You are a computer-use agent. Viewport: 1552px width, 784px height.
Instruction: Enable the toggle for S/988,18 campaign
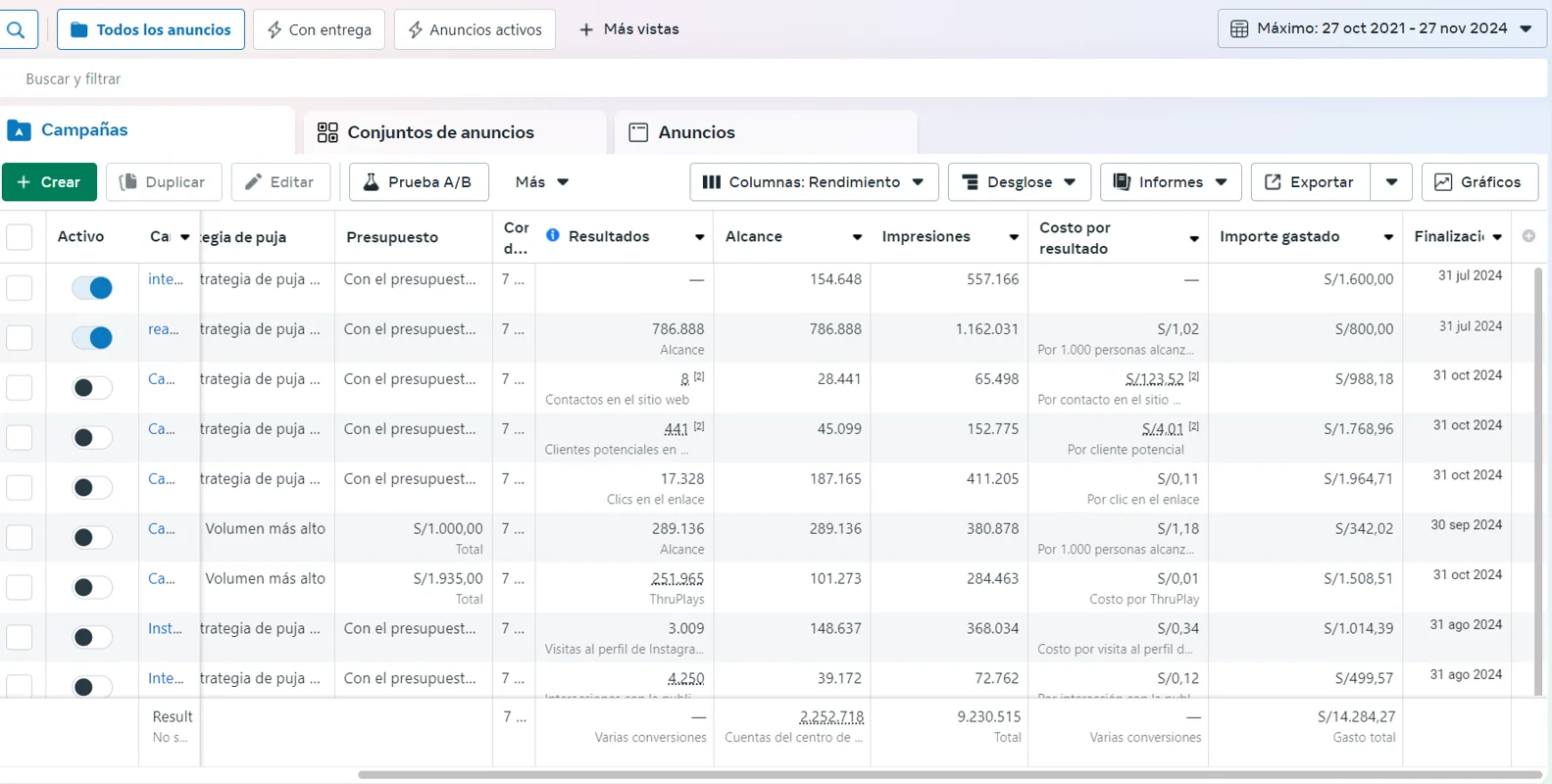pos(92,387)
